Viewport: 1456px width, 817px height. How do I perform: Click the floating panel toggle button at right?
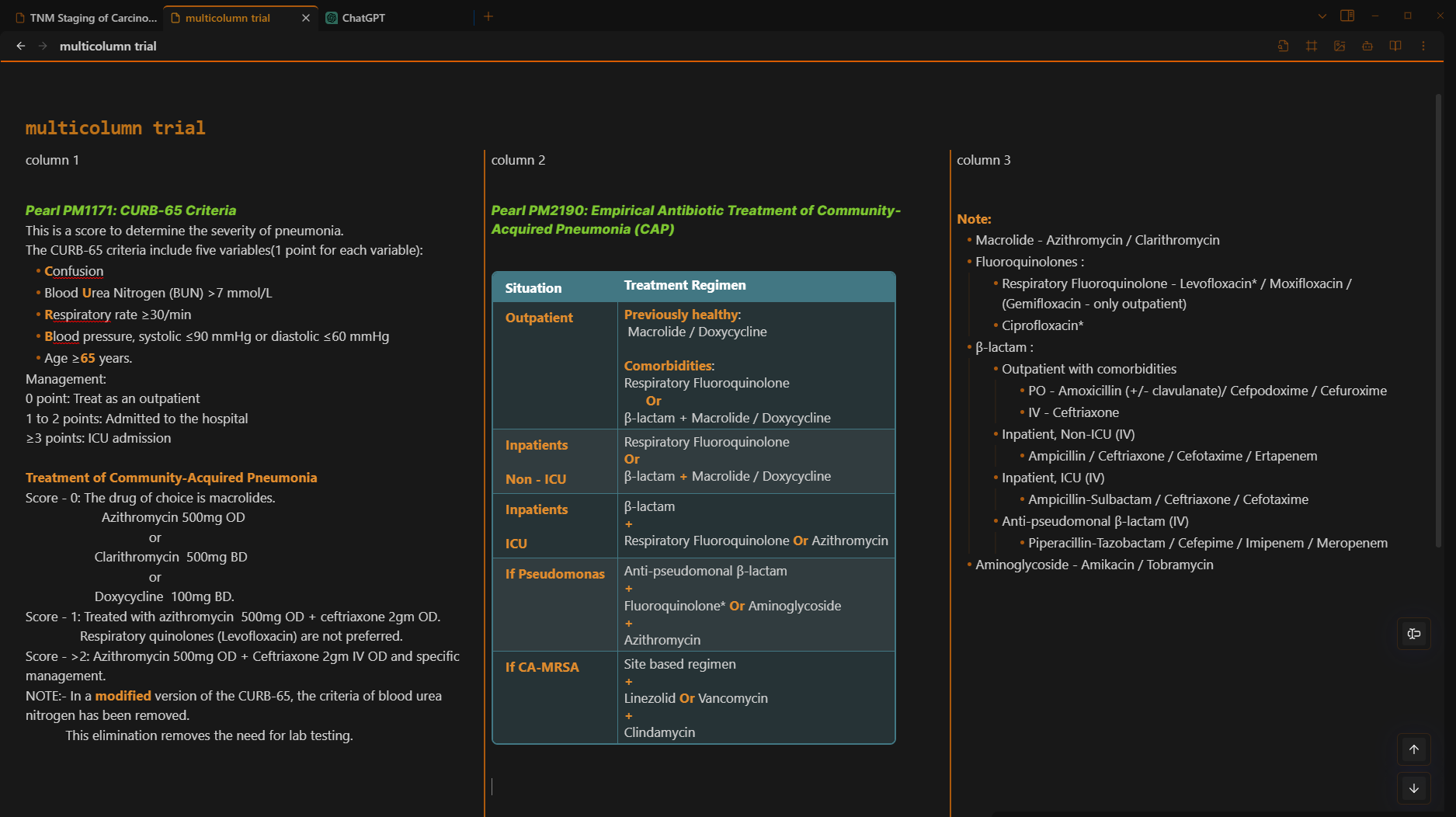1414,634
